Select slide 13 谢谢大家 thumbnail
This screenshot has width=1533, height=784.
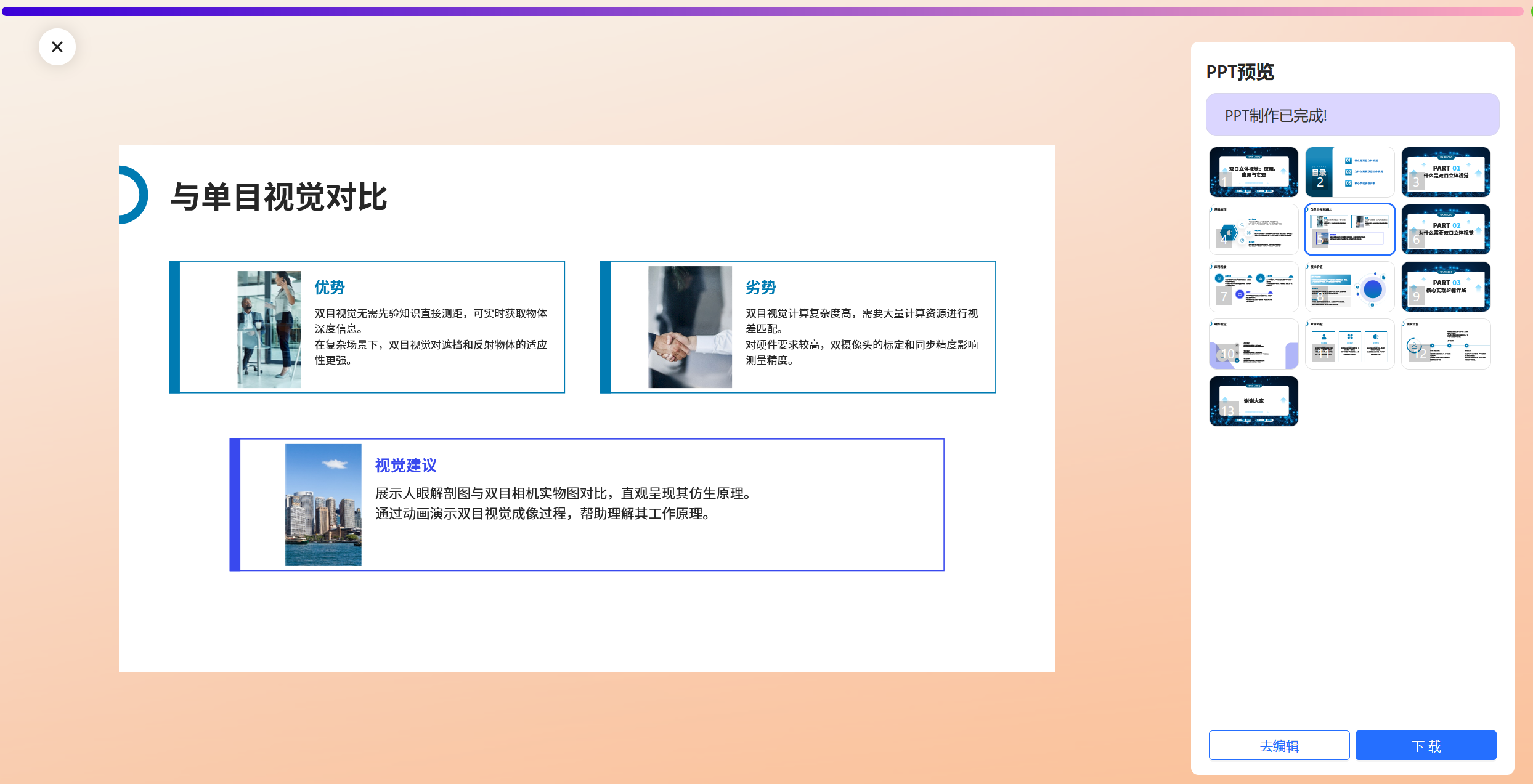(x=1253, y=401)
